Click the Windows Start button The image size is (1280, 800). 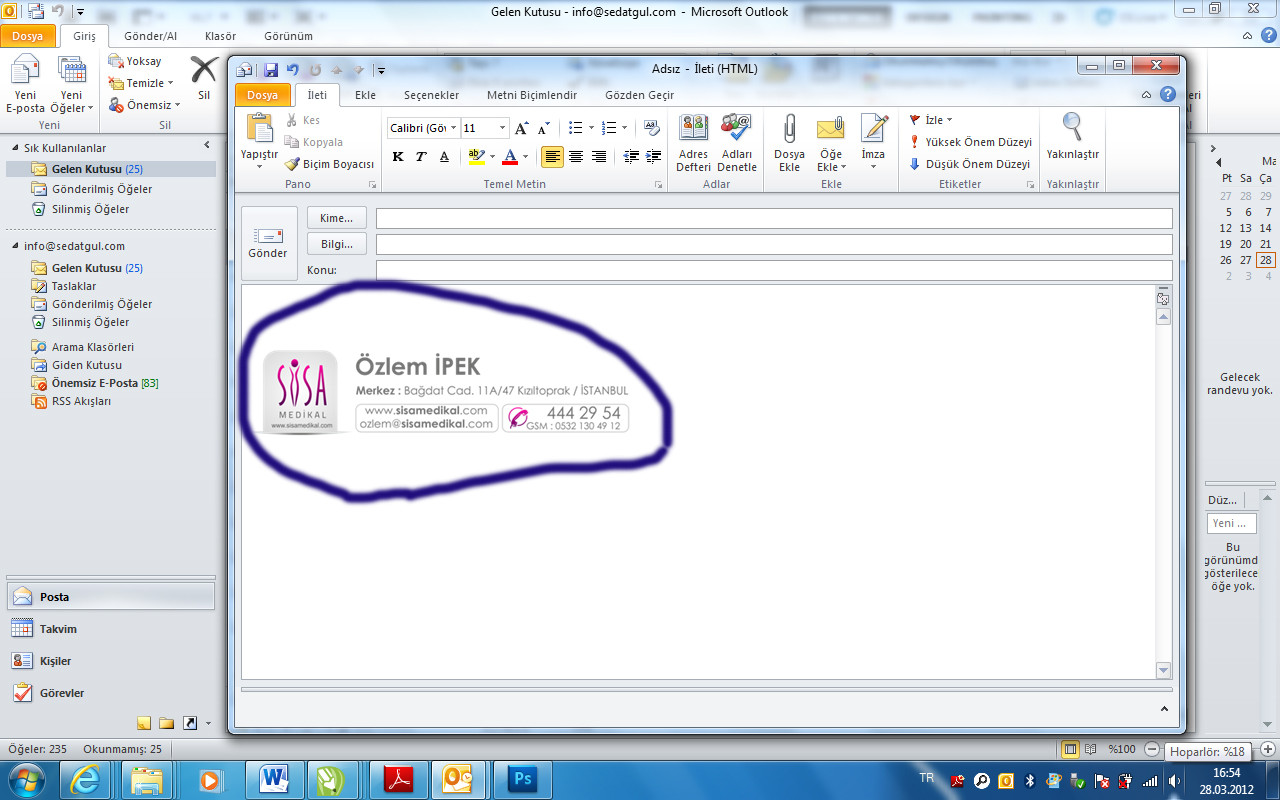(x=25, y=779)
